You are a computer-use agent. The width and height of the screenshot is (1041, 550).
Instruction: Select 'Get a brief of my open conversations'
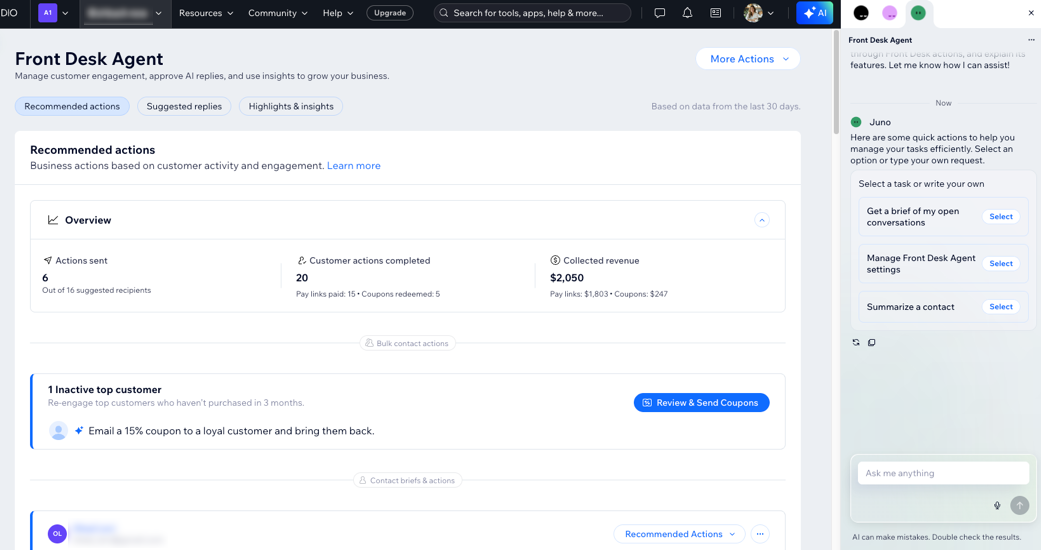[1001, 217]
